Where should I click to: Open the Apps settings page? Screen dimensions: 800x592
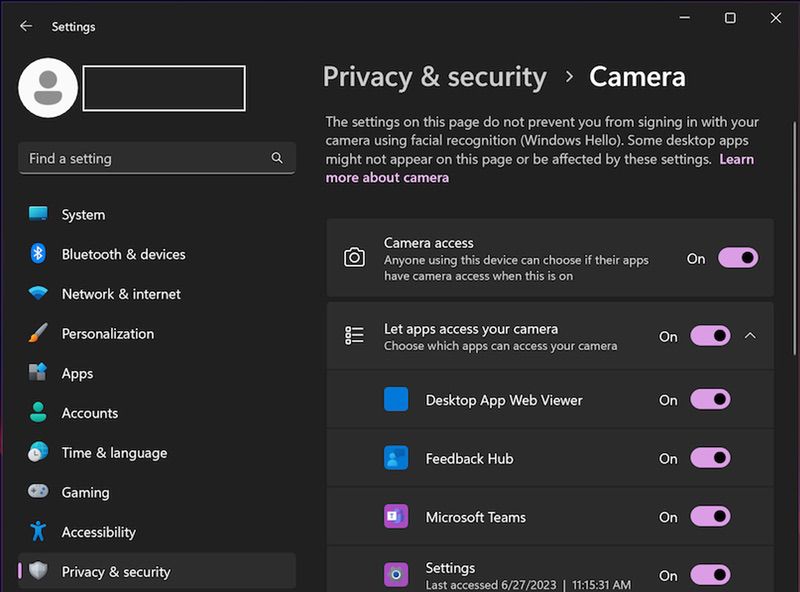click(157, 373)
